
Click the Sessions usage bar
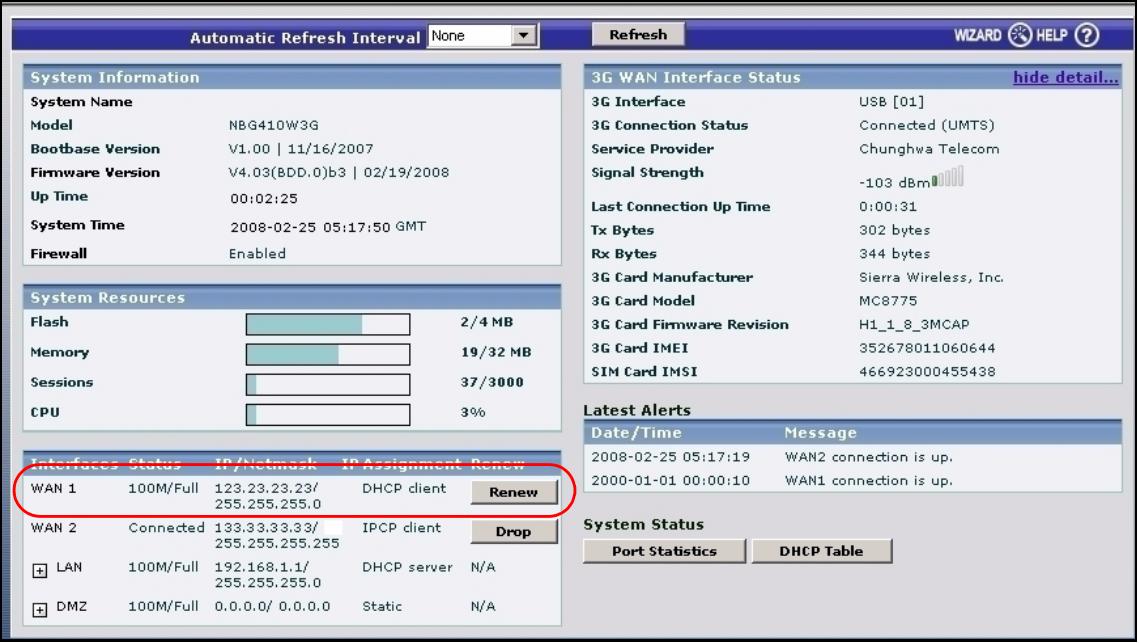tap(328, 384)
